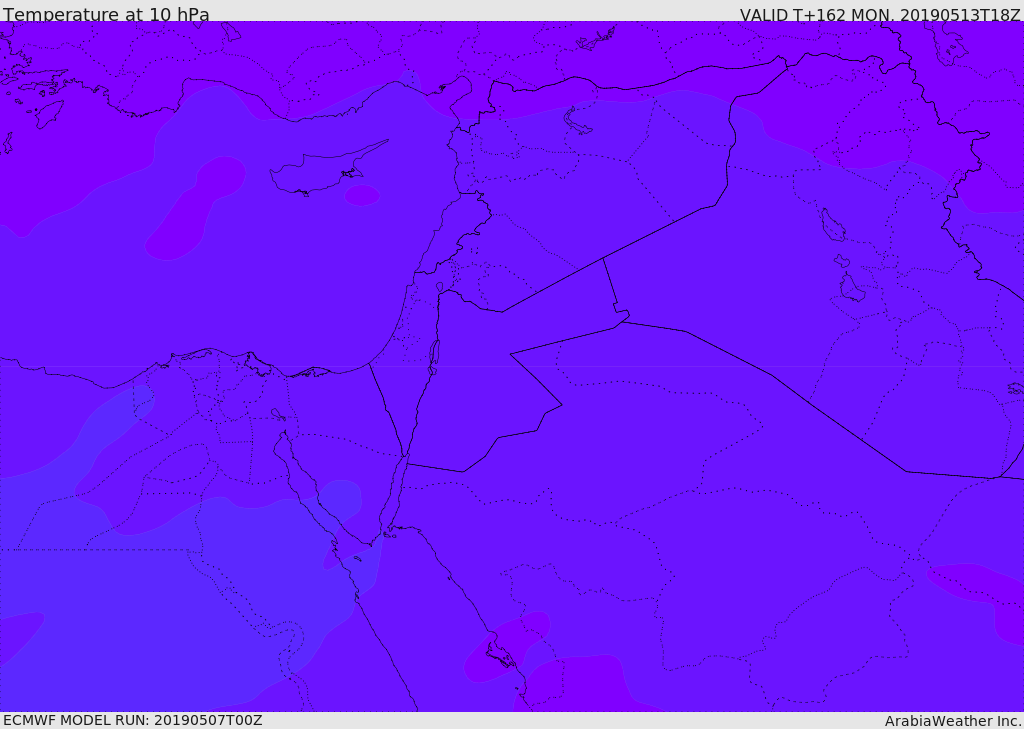
Task: Click the elongated purple blob west of Cyprus
Action: pyautogui.click(x=195, y=208)
